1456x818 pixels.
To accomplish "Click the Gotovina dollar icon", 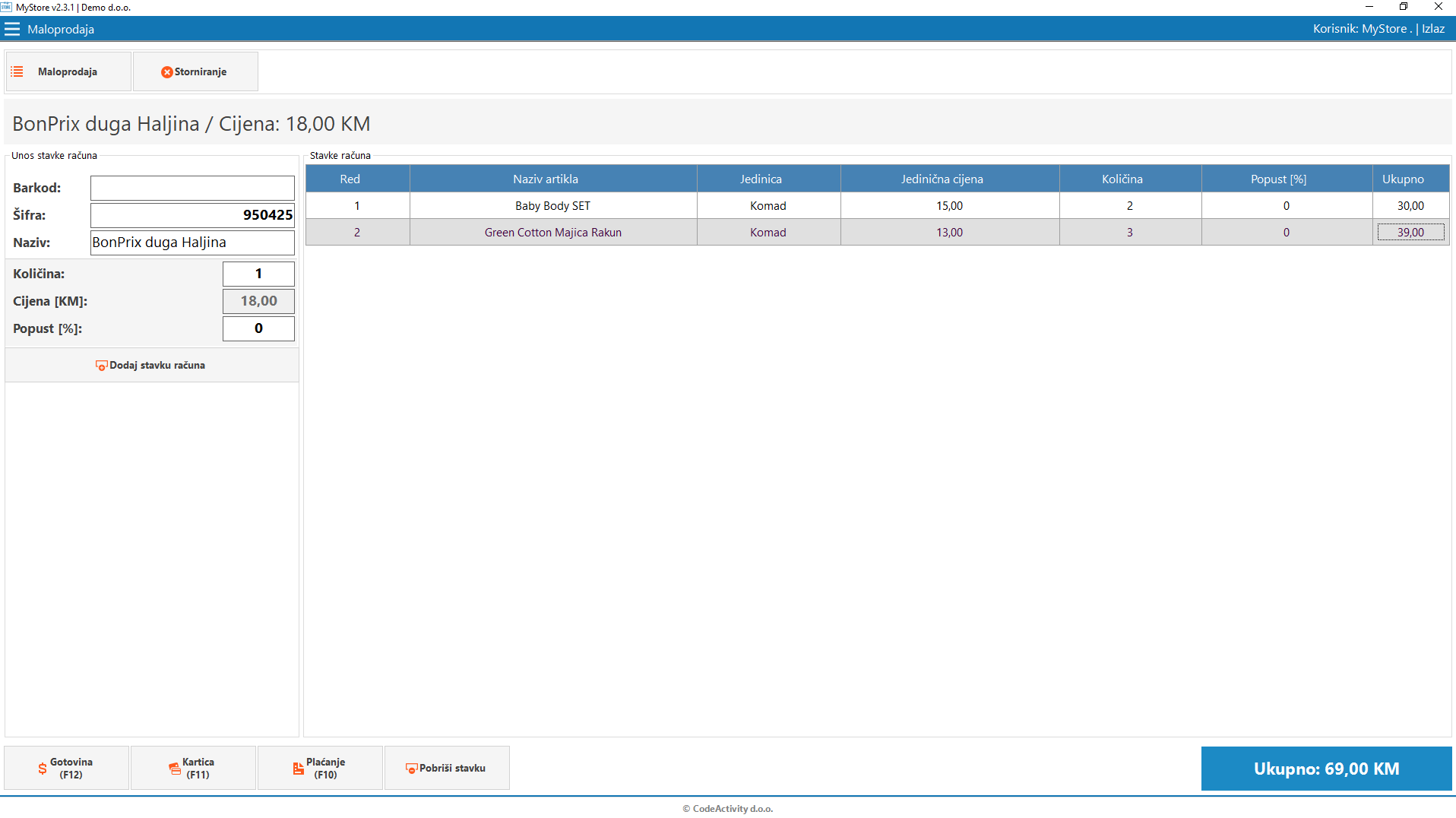I will (43, 769).
